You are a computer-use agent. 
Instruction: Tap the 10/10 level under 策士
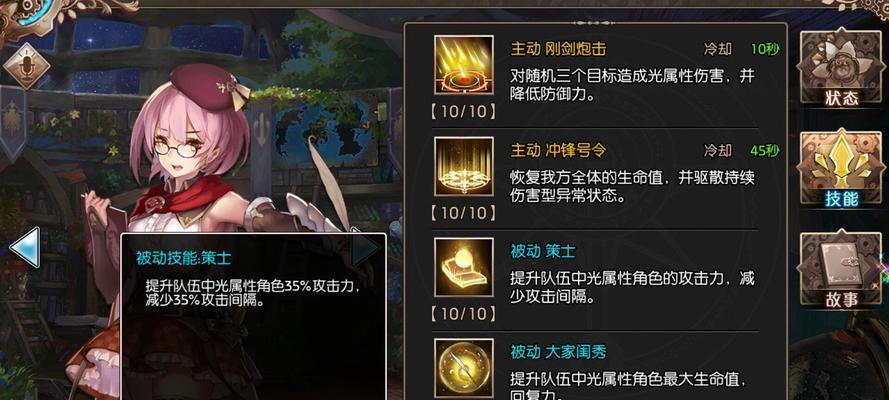click(x=463, y=313)
